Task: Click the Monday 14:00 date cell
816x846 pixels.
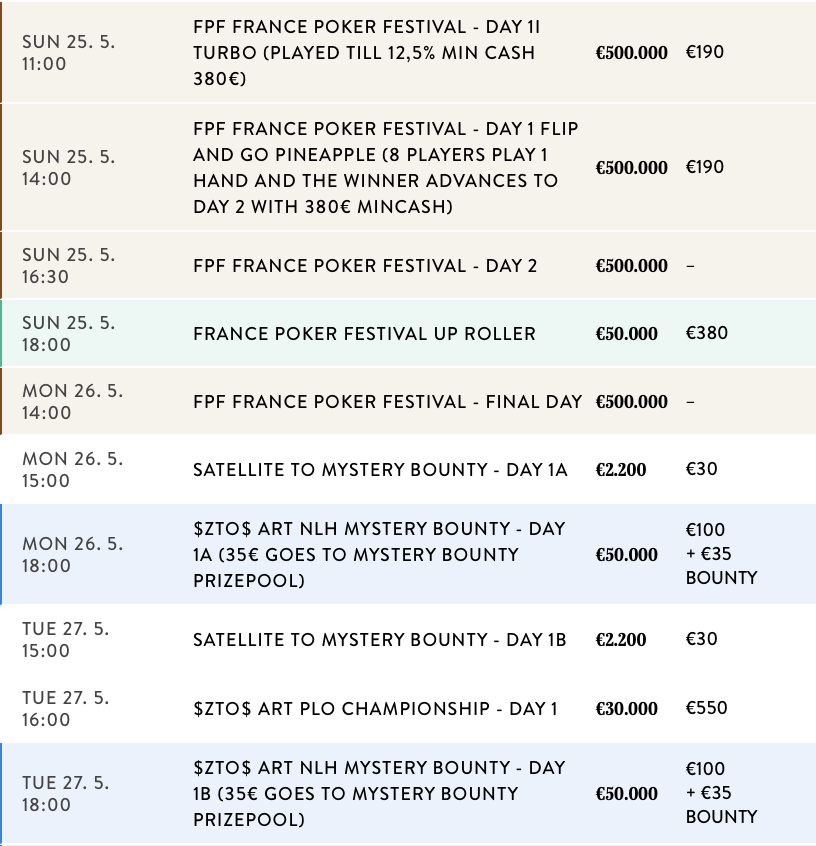Action: pyautogui.click(x=72, y=402)
